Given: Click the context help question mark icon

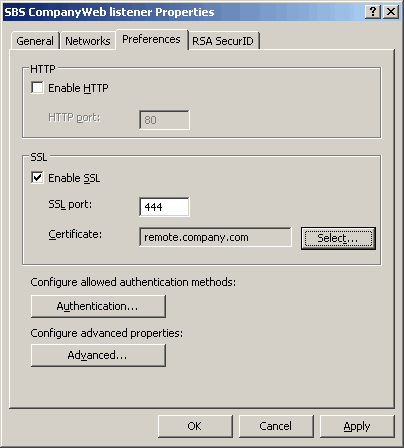Looking at the screenshot, I should click(373, 12).
